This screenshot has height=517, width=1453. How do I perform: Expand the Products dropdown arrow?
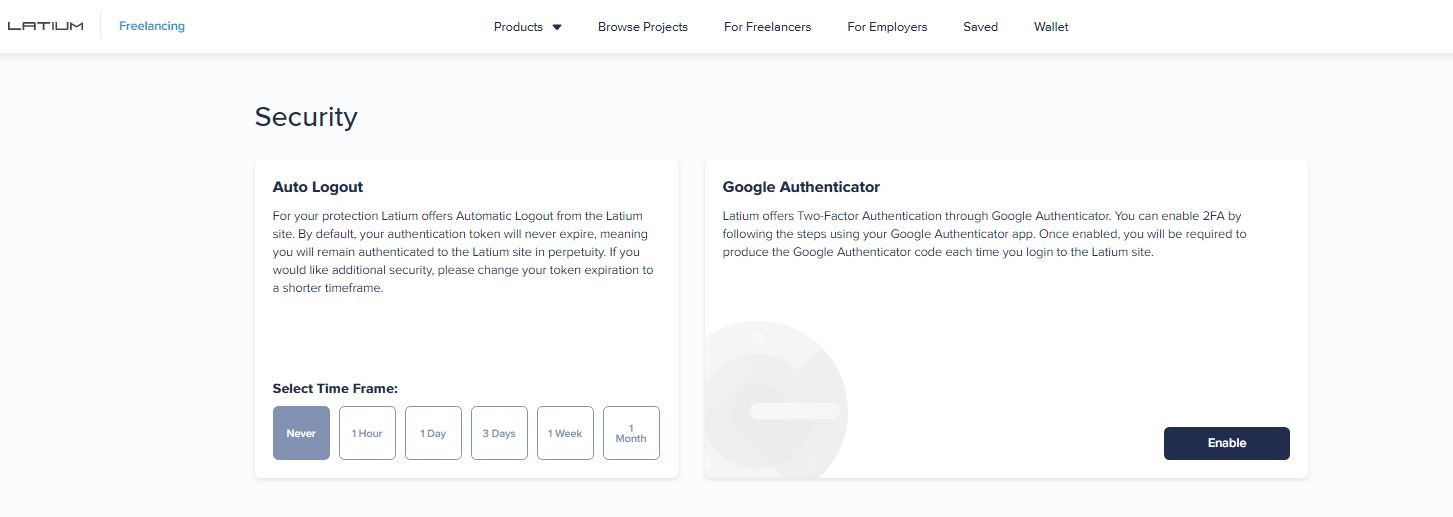tap(557, 27)
